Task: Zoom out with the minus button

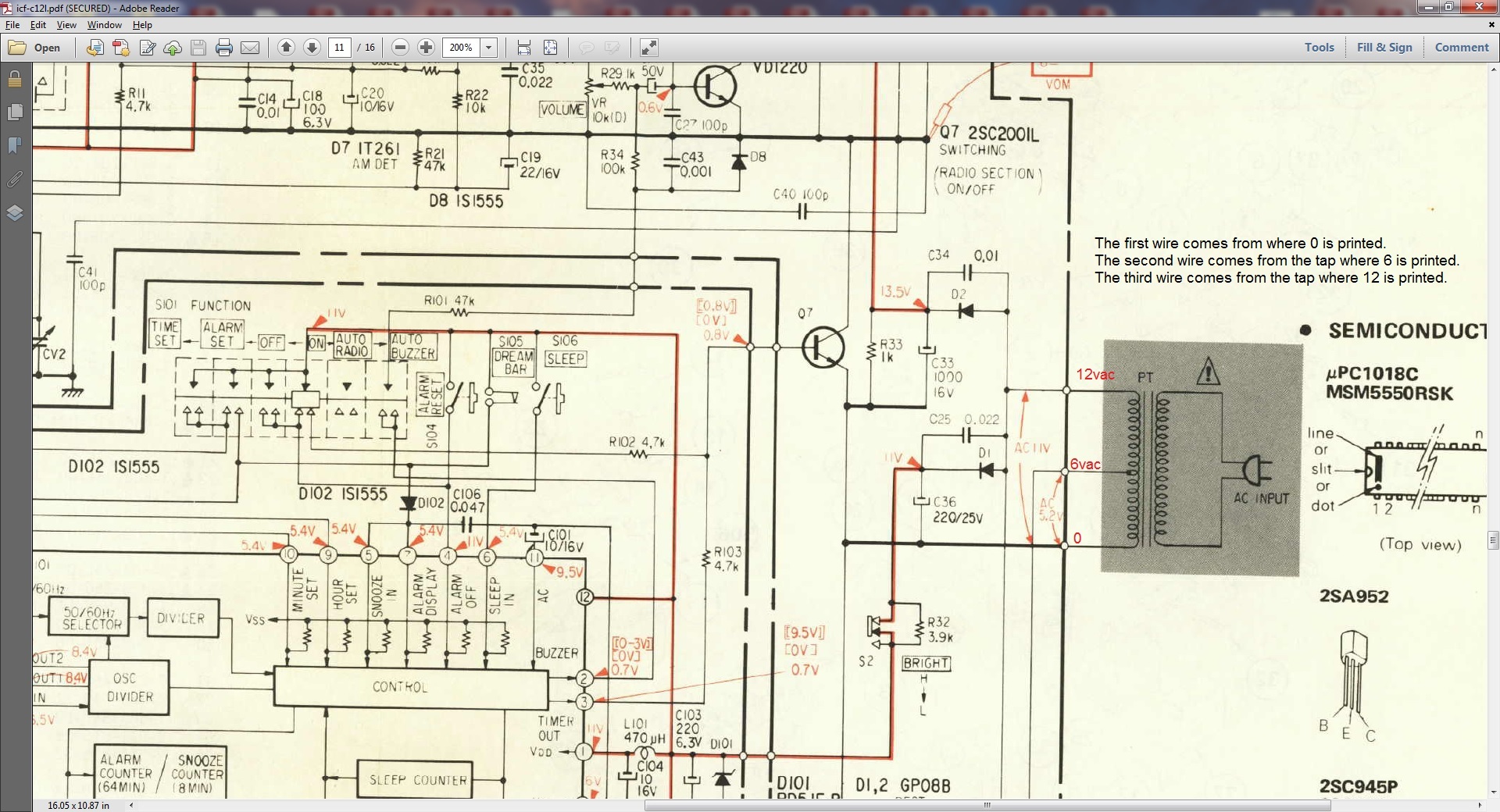Action: click(x=401, y=48)
